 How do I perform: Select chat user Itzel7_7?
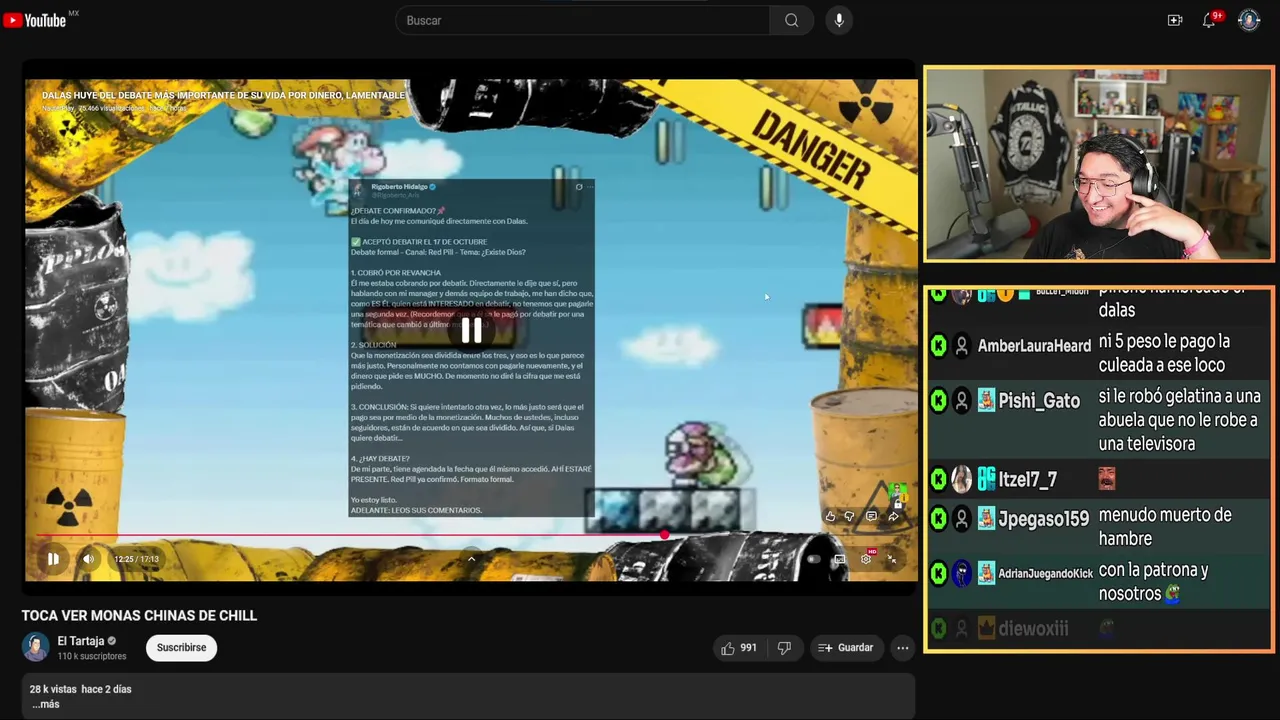point(1028,480)
